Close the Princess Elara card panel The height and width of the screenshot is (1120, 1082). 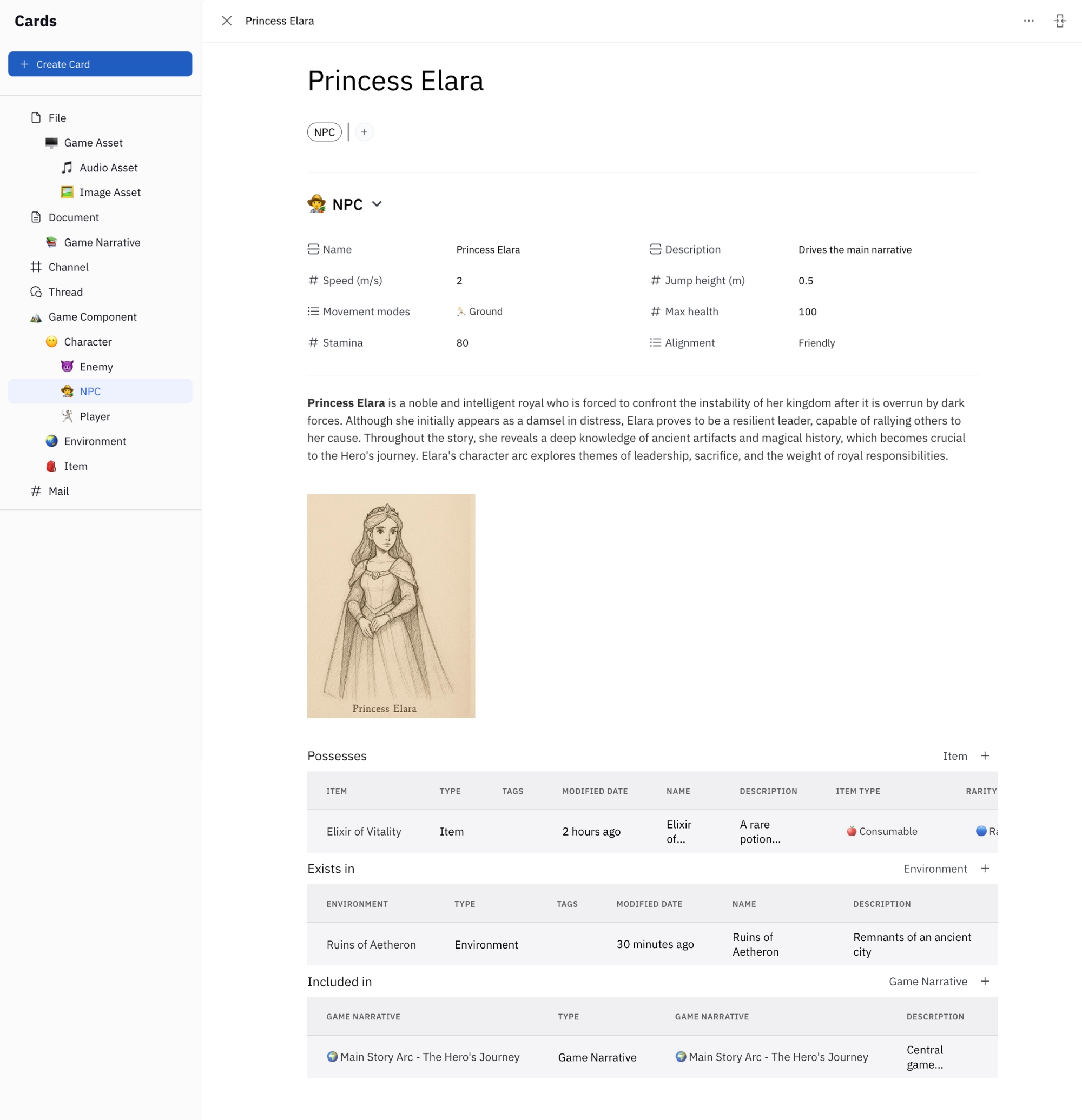227,21
